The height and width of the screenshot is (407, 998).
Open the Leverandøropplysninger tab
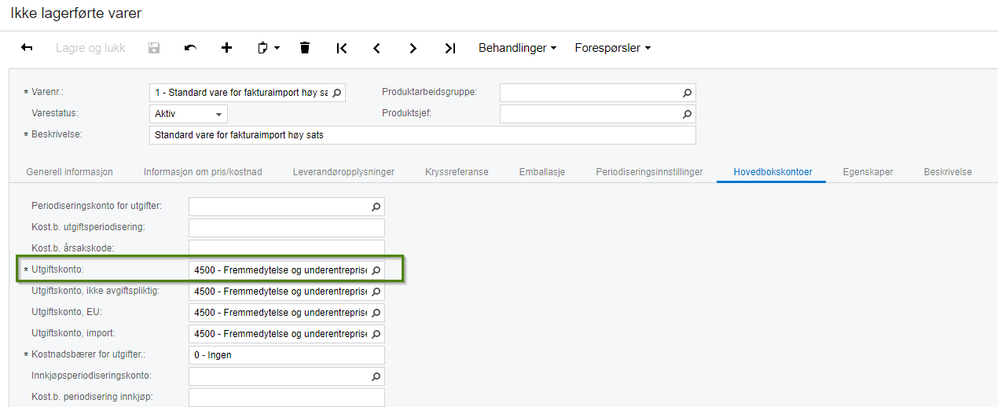(x=344, y=172)
